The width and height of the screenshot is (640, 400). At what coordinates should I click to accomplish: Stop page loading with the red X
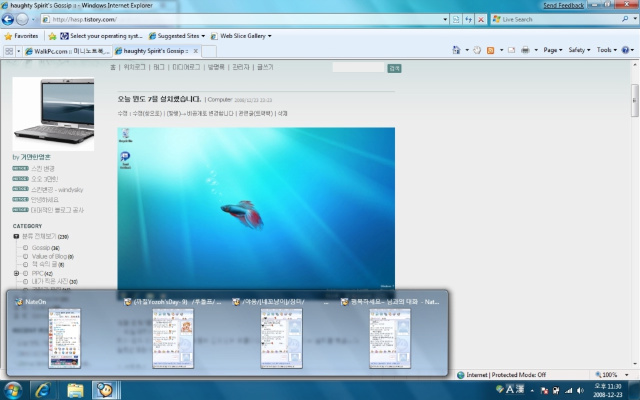coord(481,19)
